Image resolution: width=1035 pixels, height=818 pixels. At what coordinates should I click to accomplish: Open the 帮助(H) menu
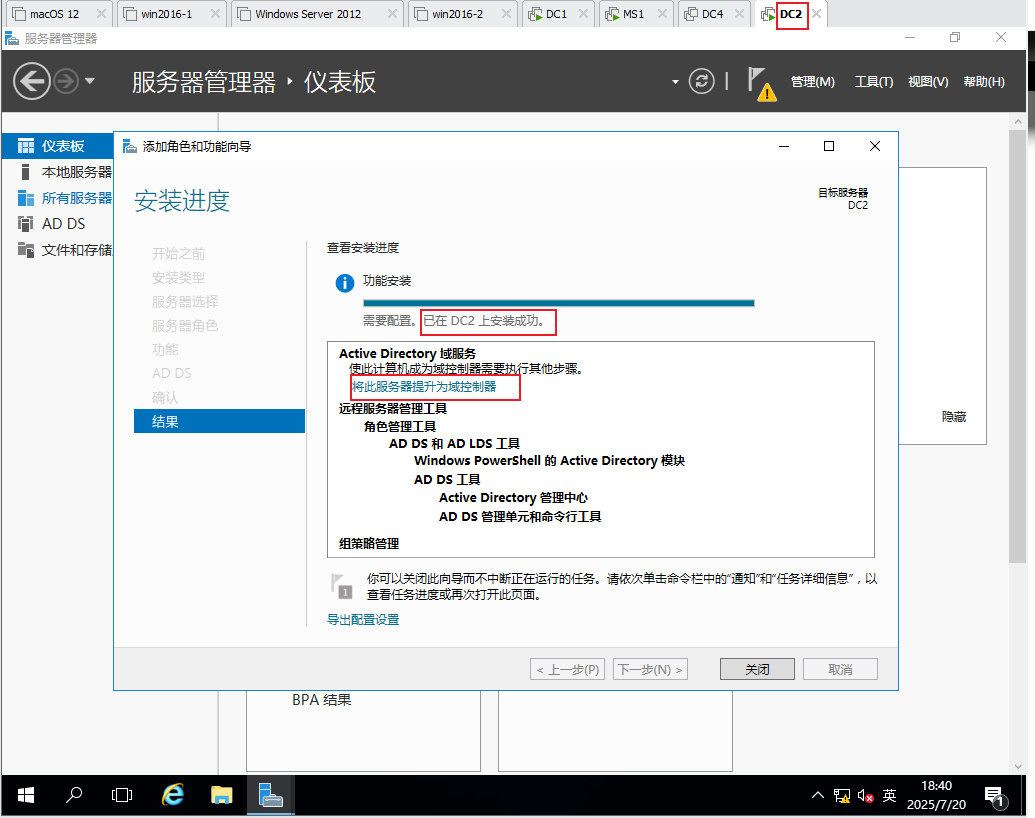pos(984,81)
